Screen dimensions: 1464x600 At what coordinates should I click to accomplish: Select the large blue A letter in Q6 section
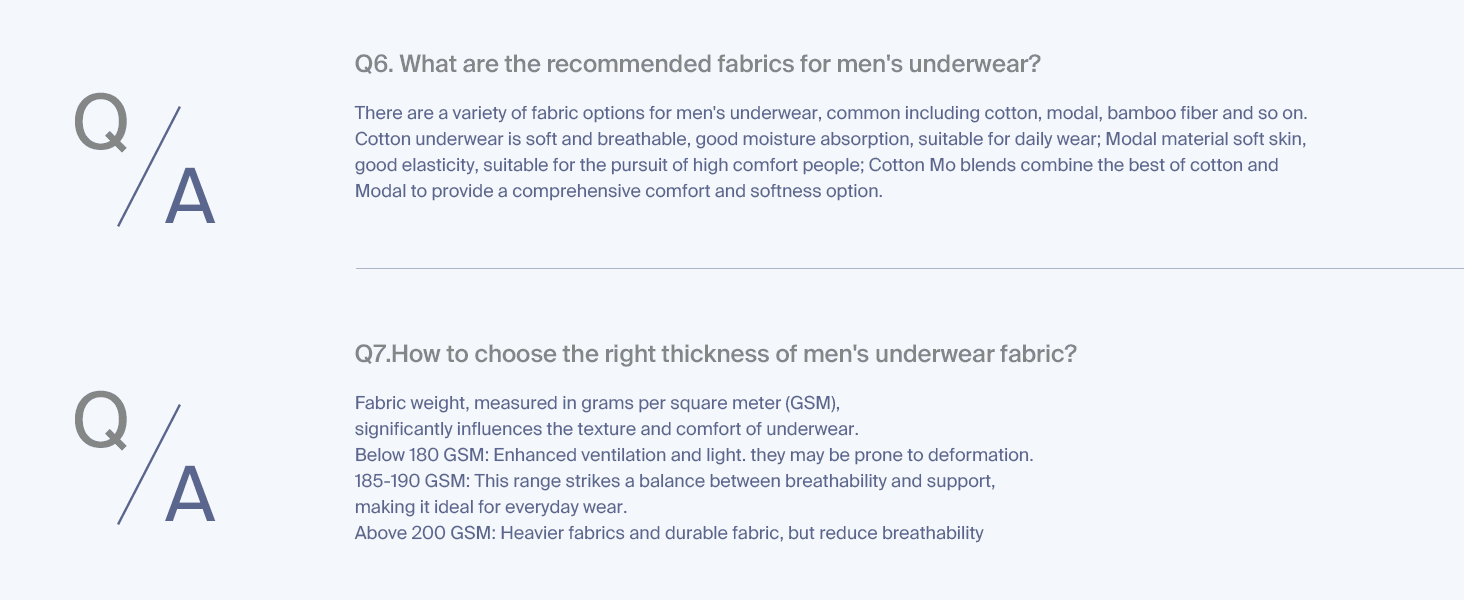[x=190, y=196]
